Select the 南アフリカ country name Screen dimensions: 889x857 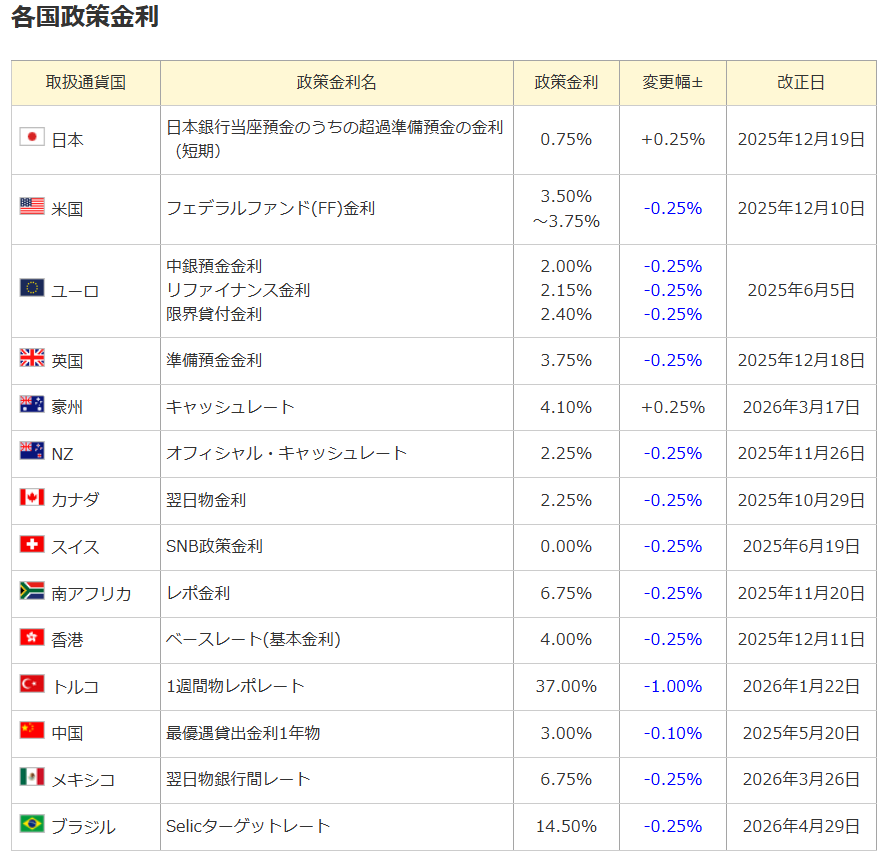[x=91, y=594]
